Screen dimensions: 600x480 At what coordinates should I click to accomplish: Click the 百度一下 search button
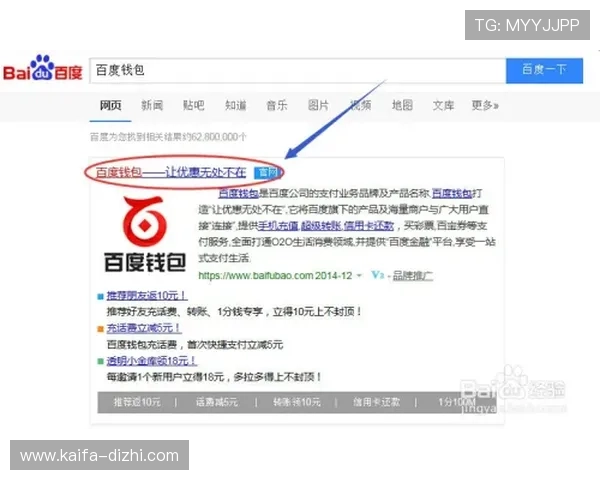[544, 70]
